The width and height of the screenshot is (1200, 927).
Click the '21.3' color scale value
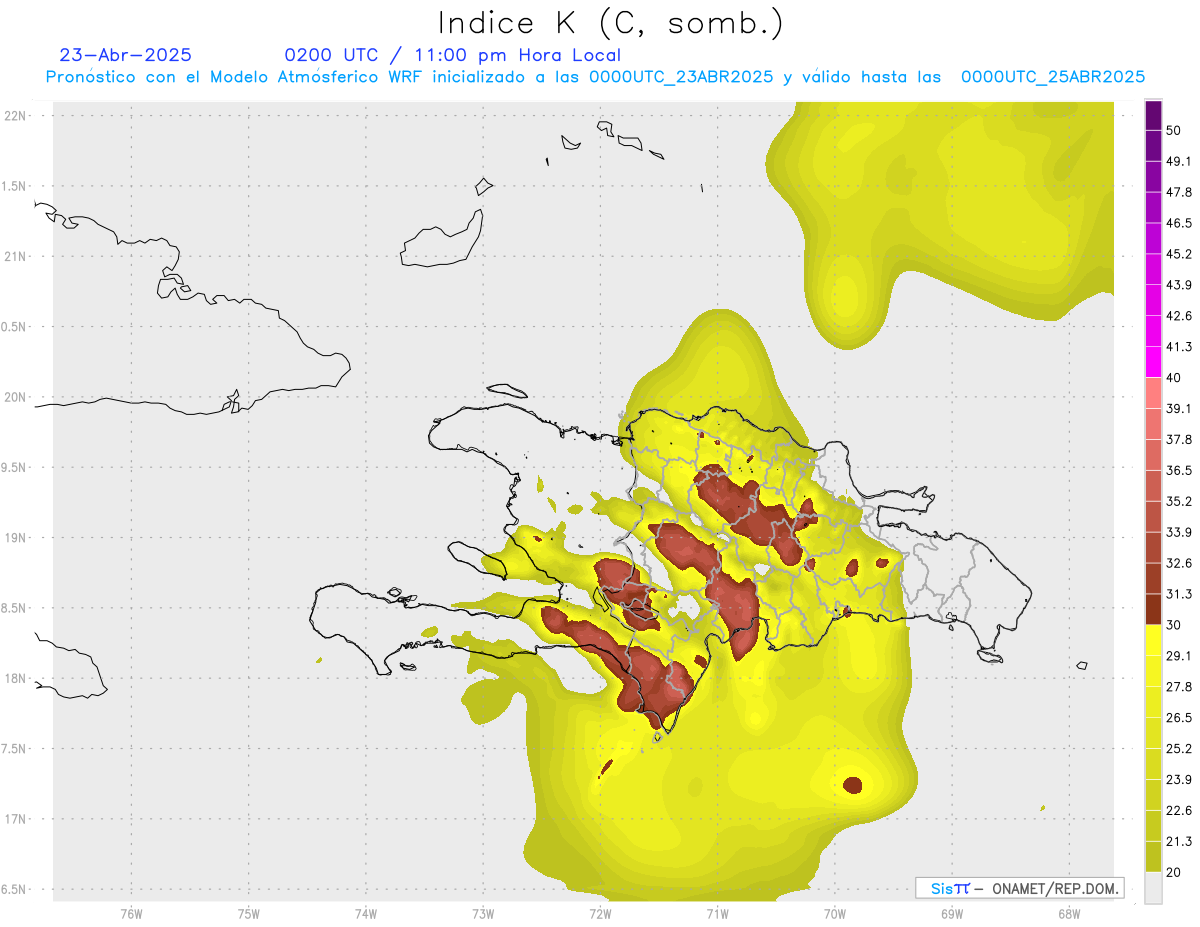[x=1179, y=842]
